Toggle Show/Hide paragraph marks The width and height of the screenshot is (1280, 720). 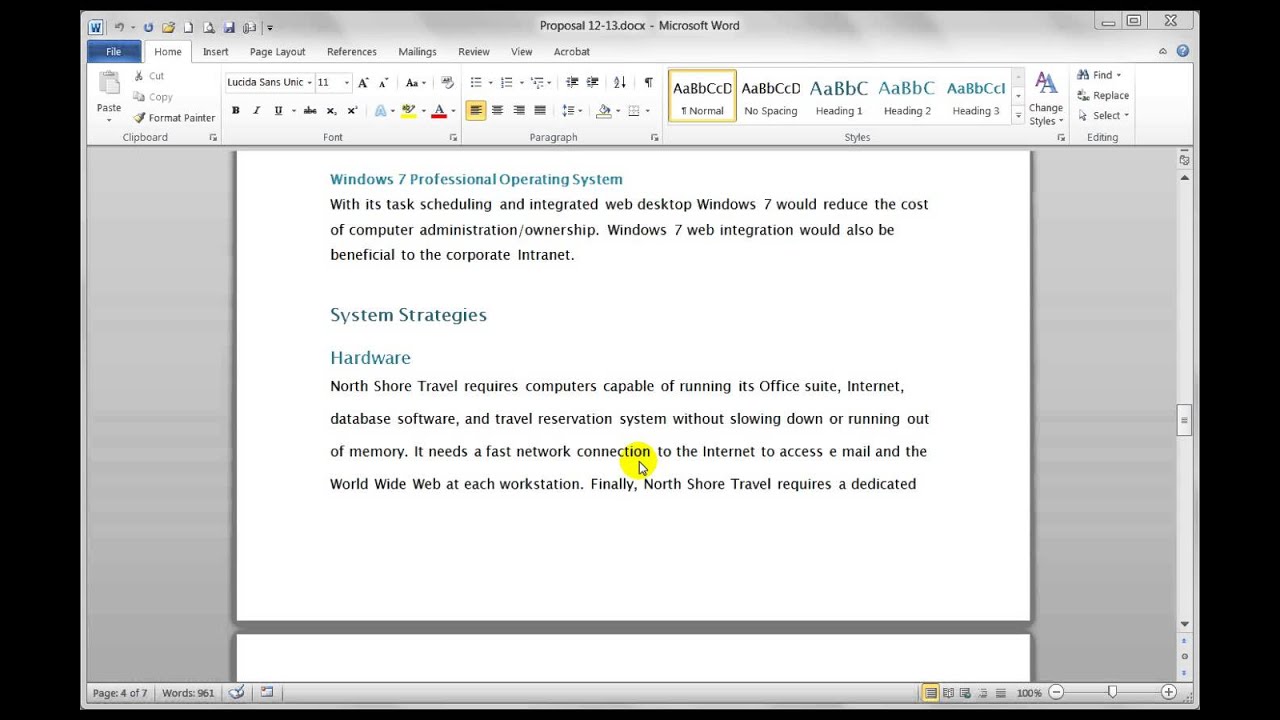(648, 83)
